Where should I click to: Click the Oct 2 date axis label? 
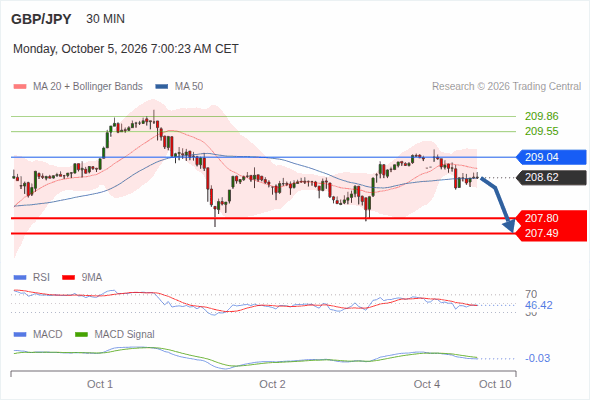(x=272, y=384)
